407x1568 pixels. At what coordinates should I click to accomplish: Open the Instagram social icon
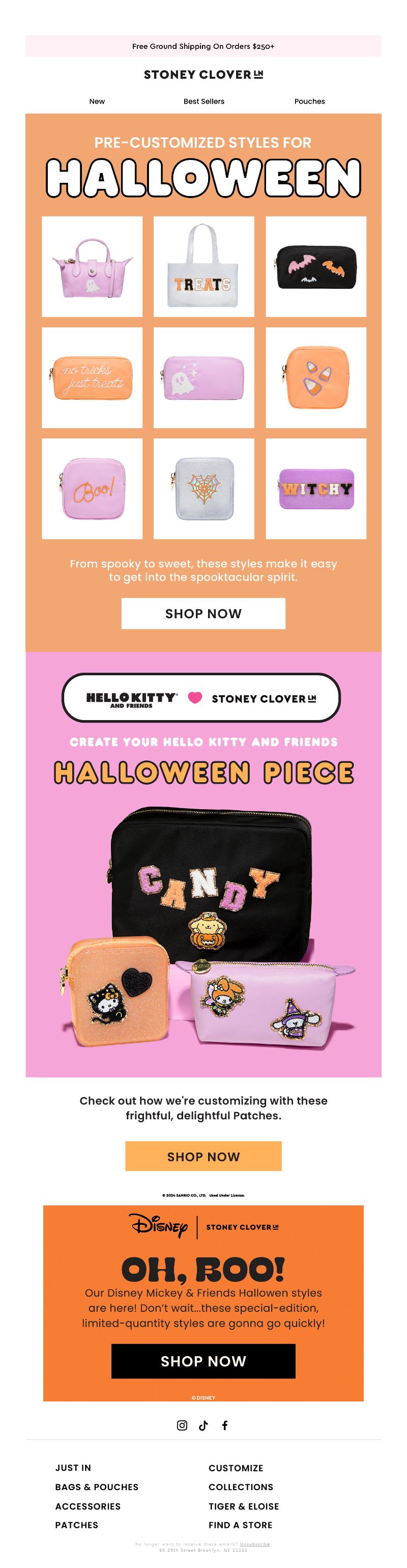pyautogui.click(x=182, y=1425)
